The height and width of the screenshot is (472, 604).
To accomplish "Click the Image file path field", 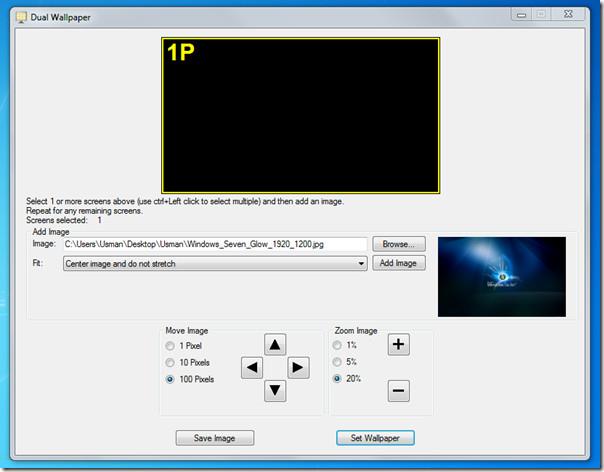I will pyautogui.click(x=214, y=243).
